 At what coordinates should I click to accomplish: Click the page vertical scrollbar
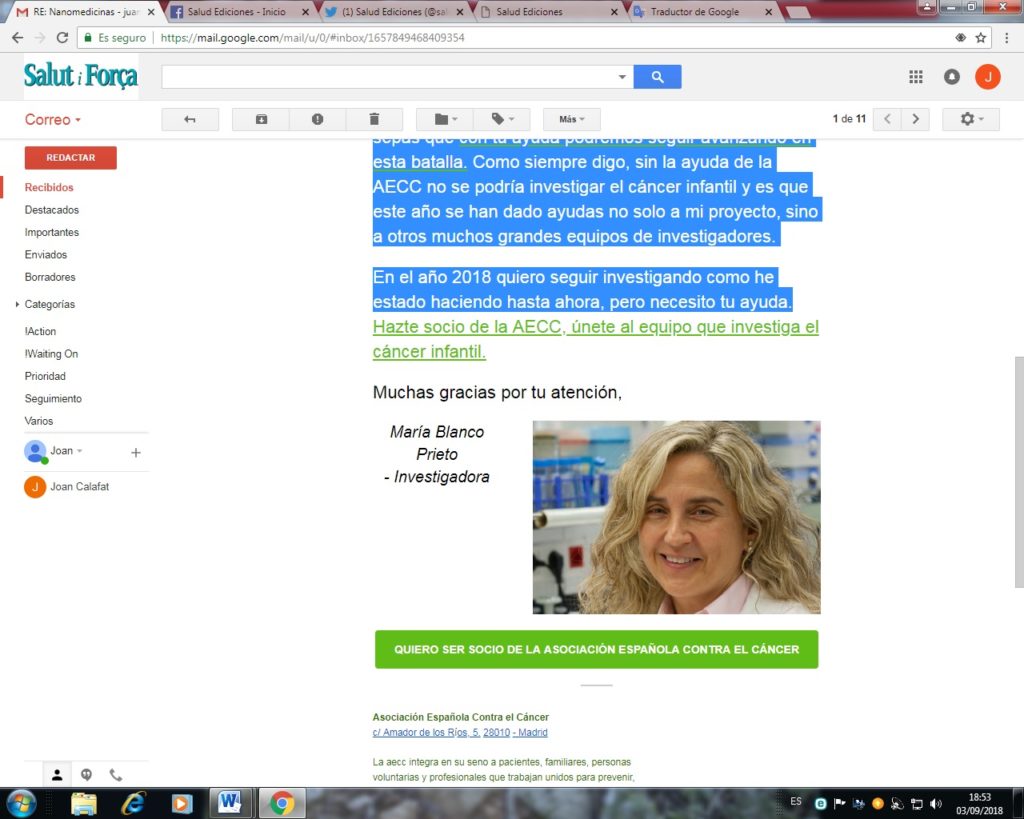click(x=1018, y=470)
